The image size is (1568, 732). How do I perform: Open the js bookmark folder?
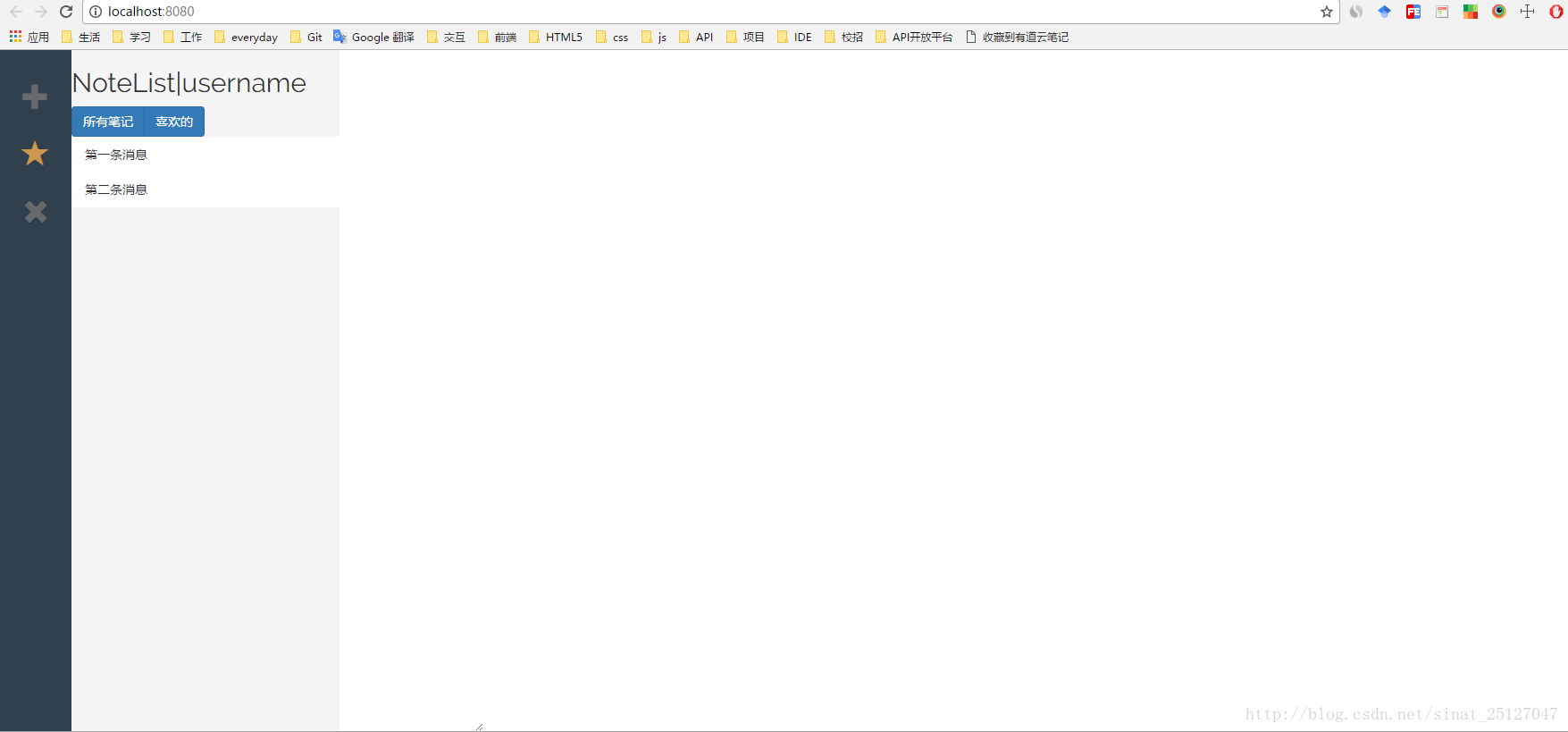pyautogui.click(x=654, y=37)
